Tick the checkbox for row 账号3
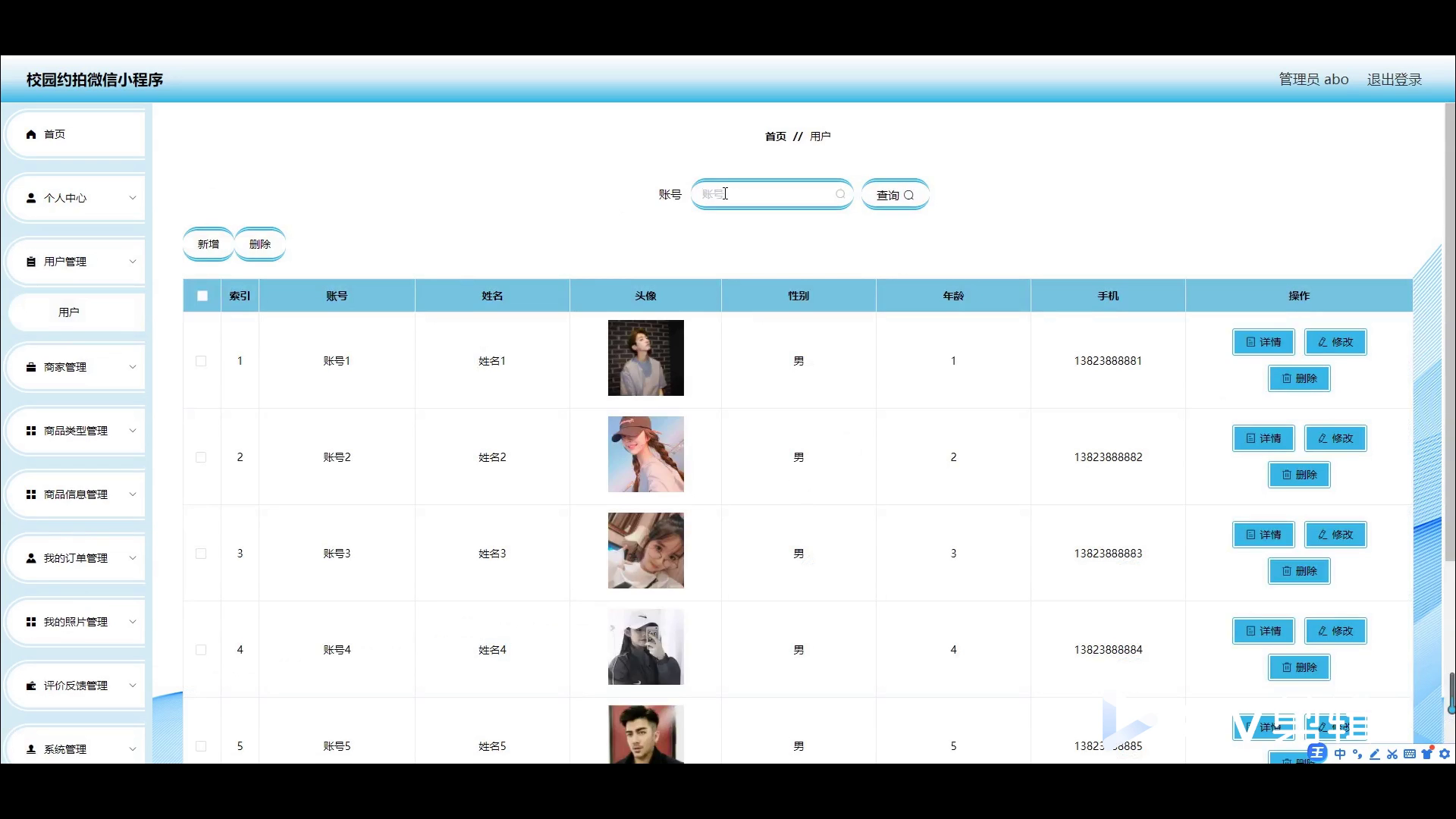This screenshot has height=819, width=1456. point(201,554)
